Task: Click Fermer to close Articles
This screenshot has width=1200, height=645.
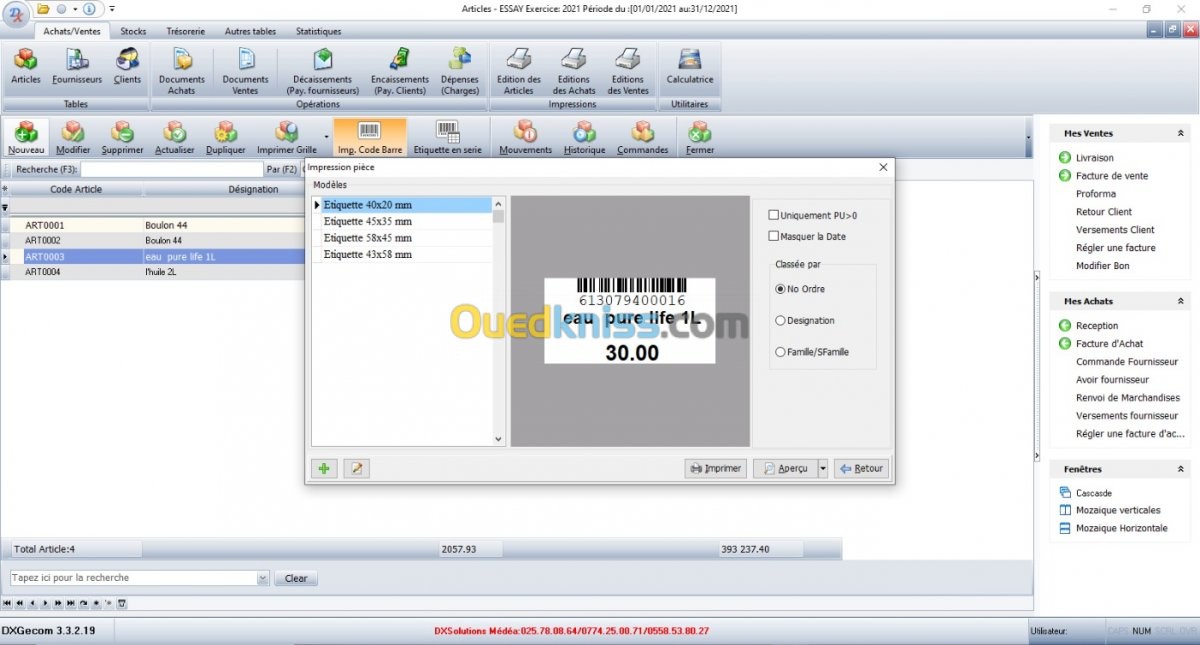Action: point(700,137)
